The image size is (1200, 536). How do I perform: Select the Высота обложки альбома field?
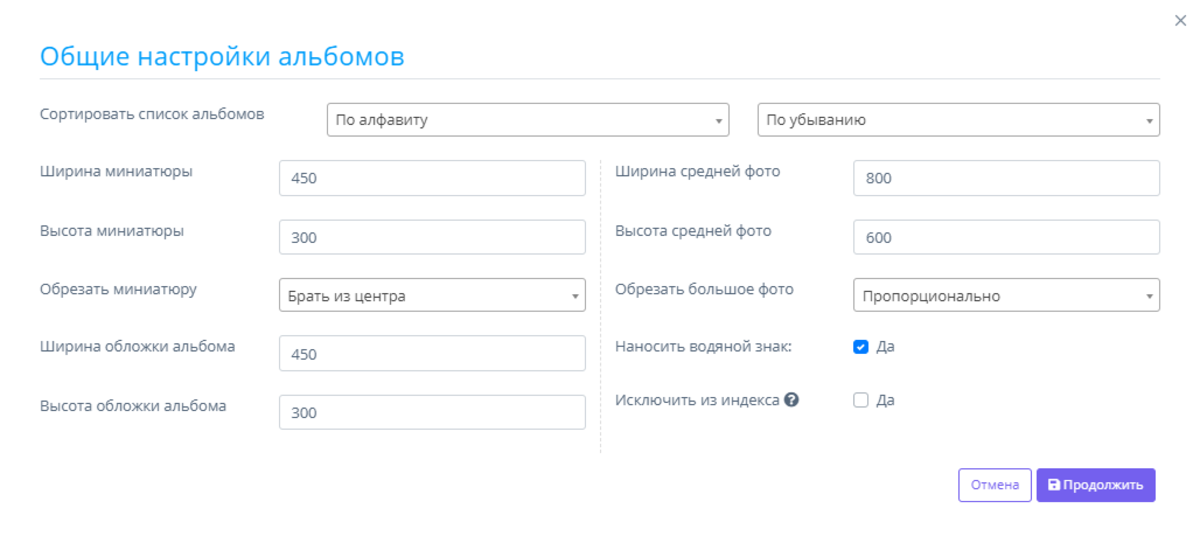coord(432,412)
